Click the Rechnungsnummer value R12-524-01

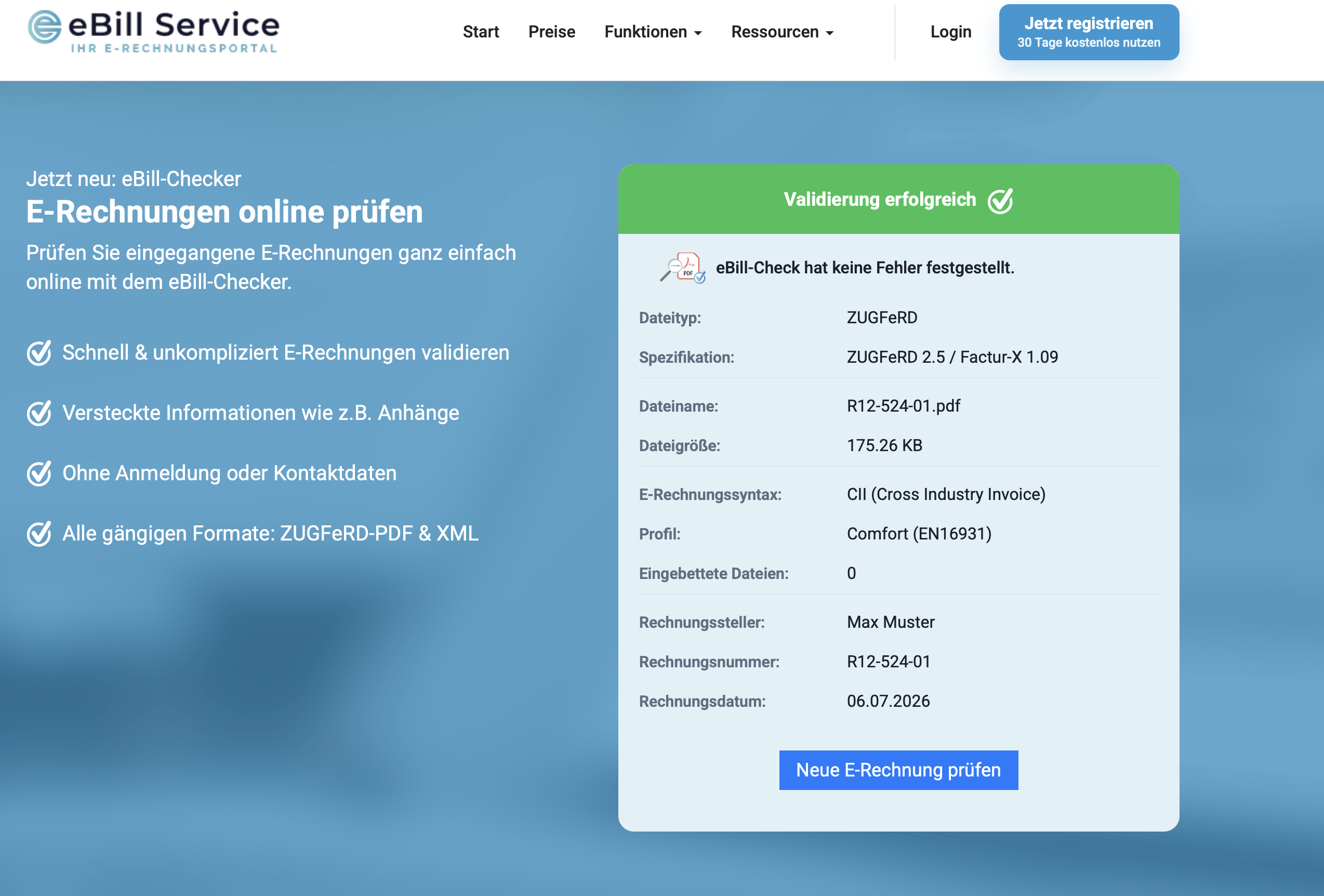[x=889, y=661]
